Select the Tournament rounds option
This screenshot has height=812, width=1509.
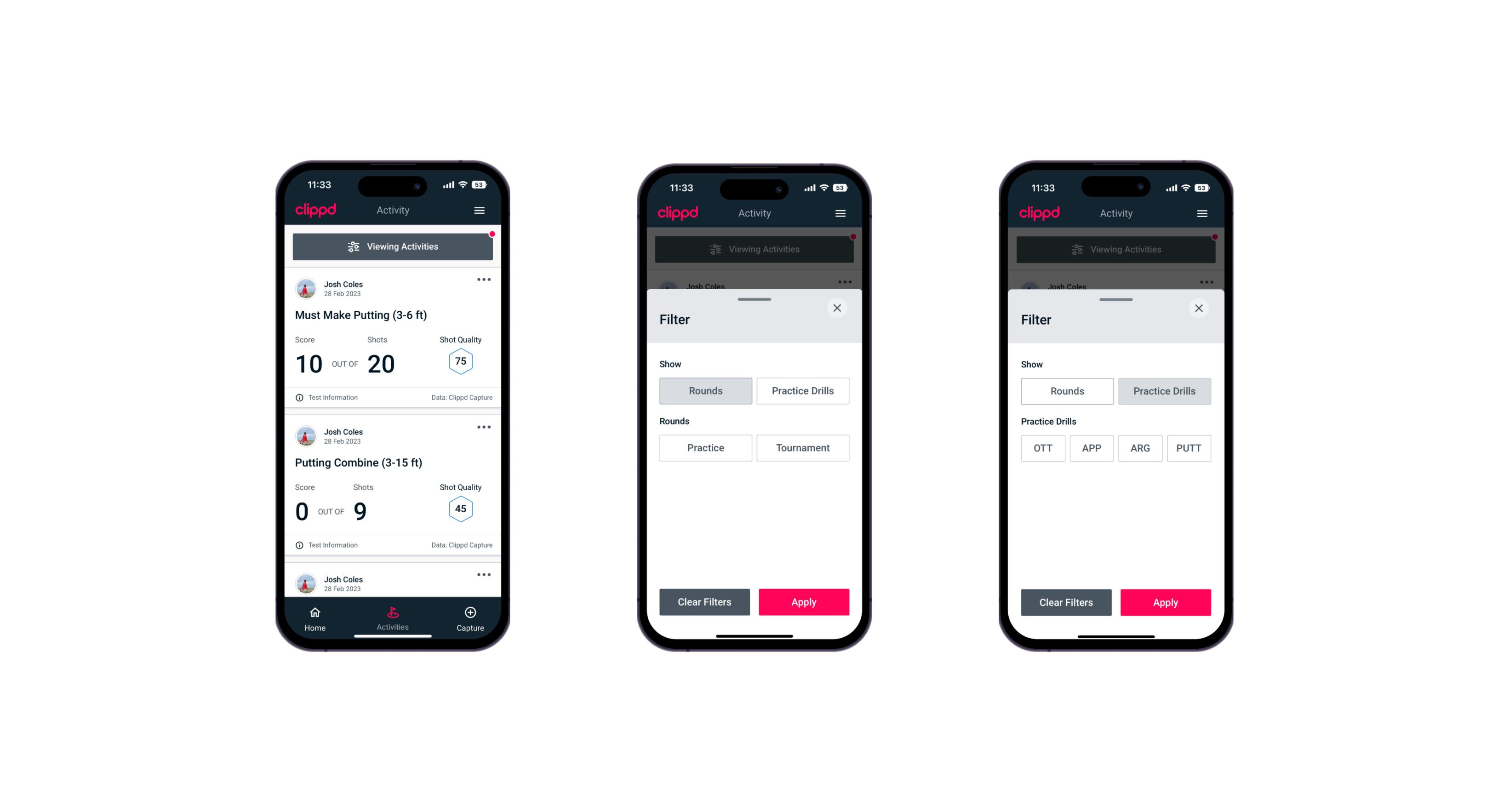coord(801,448)
